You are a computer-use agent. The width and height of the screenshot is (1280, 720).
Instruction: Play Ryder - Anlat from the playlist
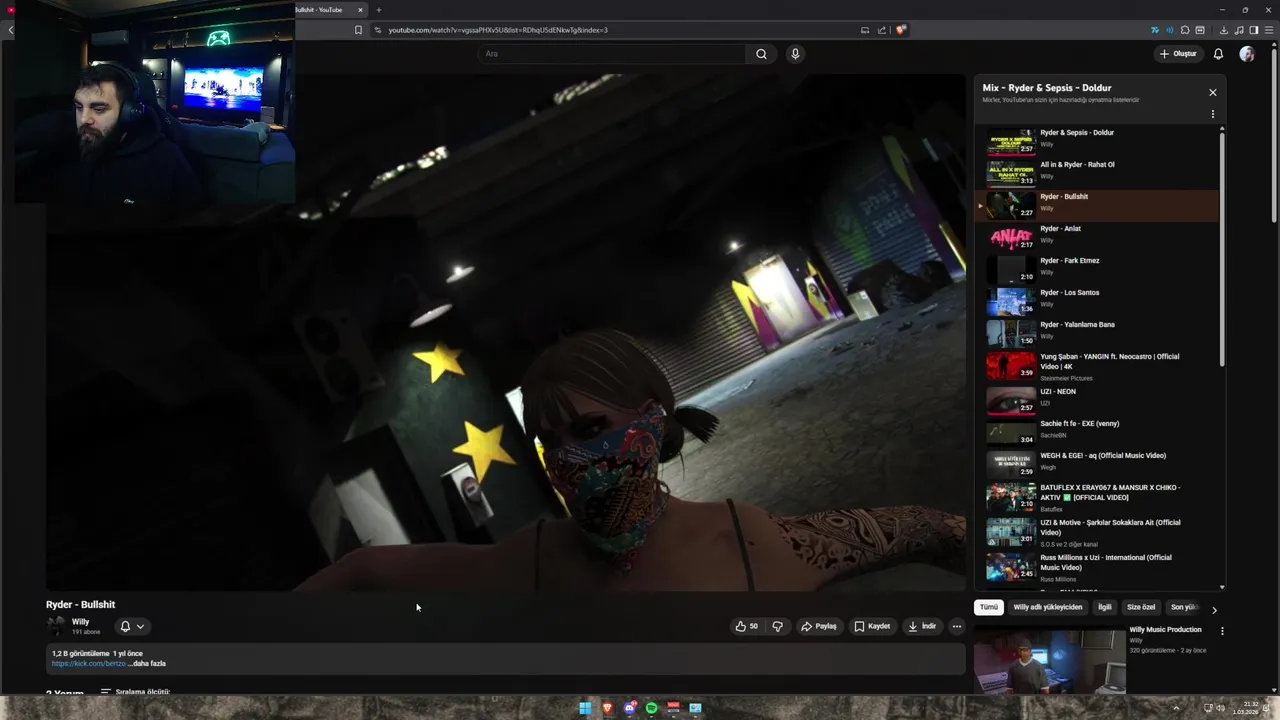pyautogui.click(x=1097, y=236)
